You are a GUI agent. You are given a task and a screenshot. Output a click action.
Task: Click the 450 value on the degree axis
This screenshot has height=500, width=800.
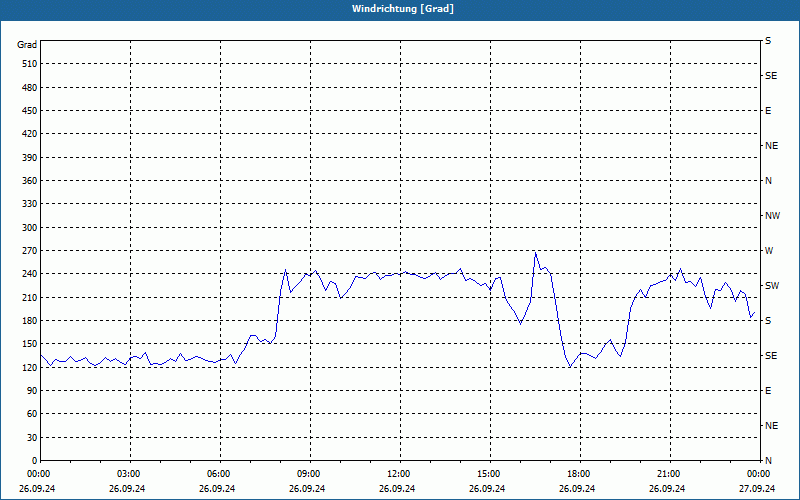[30, 111]
